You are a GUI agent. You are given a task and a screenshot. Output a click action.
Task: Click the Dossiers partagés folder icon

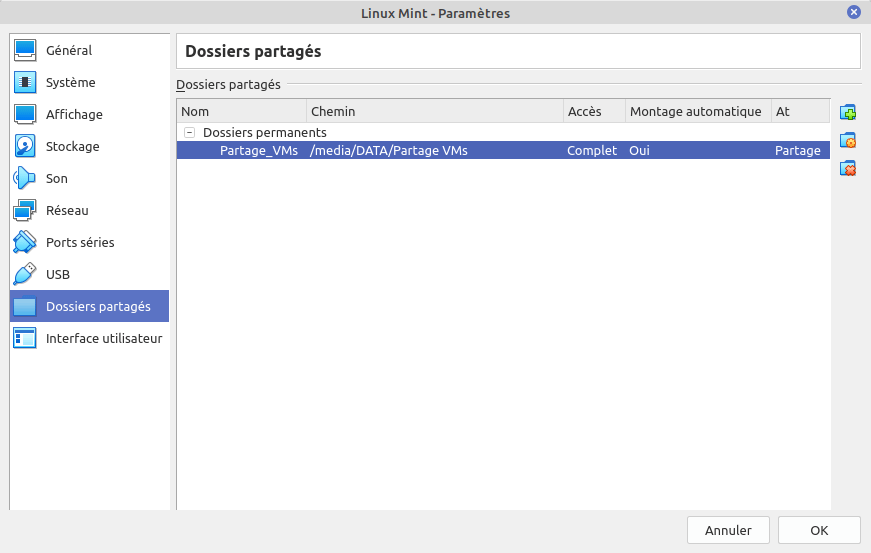(25, 306)
